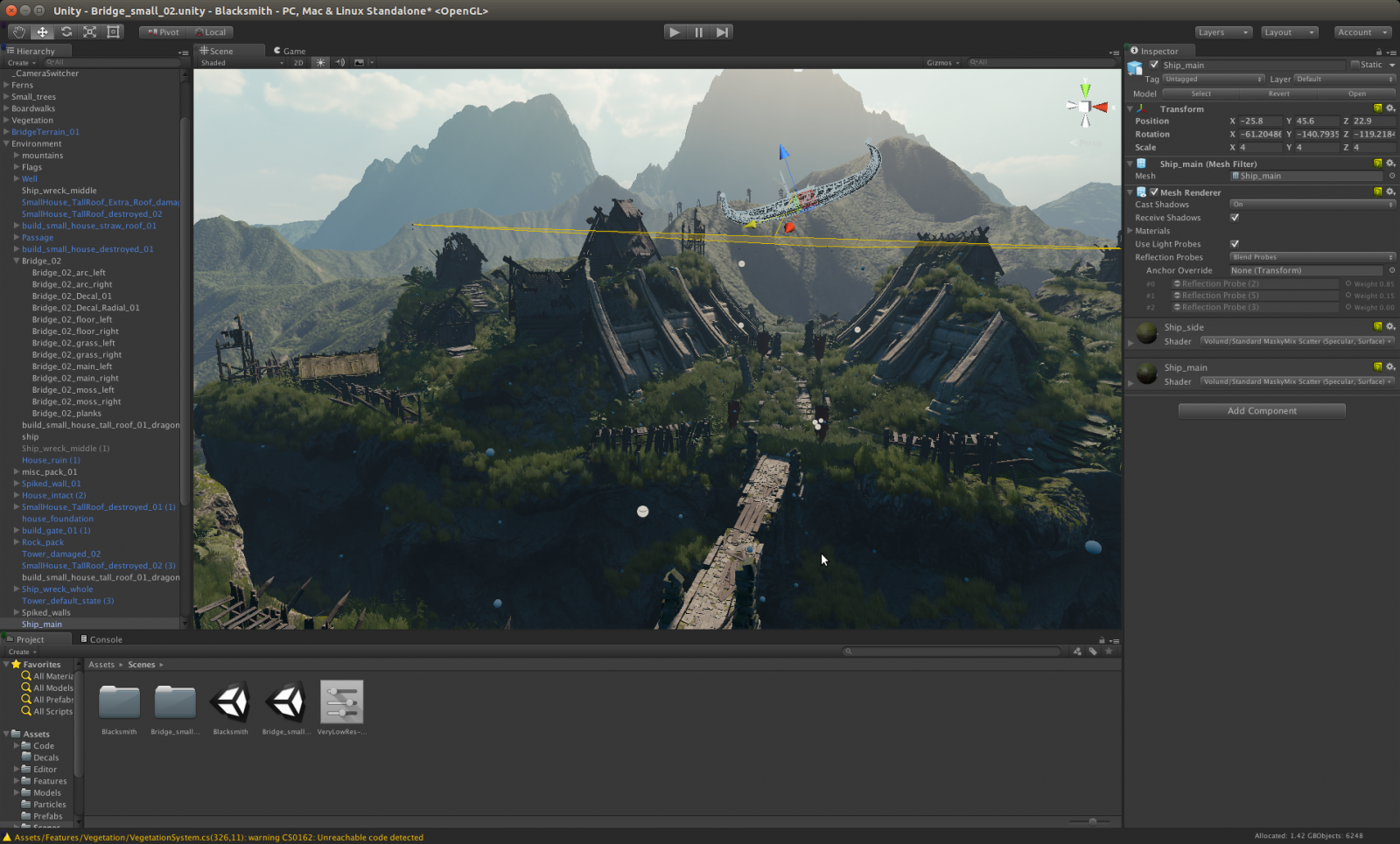The height and width of the screenshot is (844, 1400).
Task: Click the Position X input field
Action: pyautogui.click(x=1260, y=122)
